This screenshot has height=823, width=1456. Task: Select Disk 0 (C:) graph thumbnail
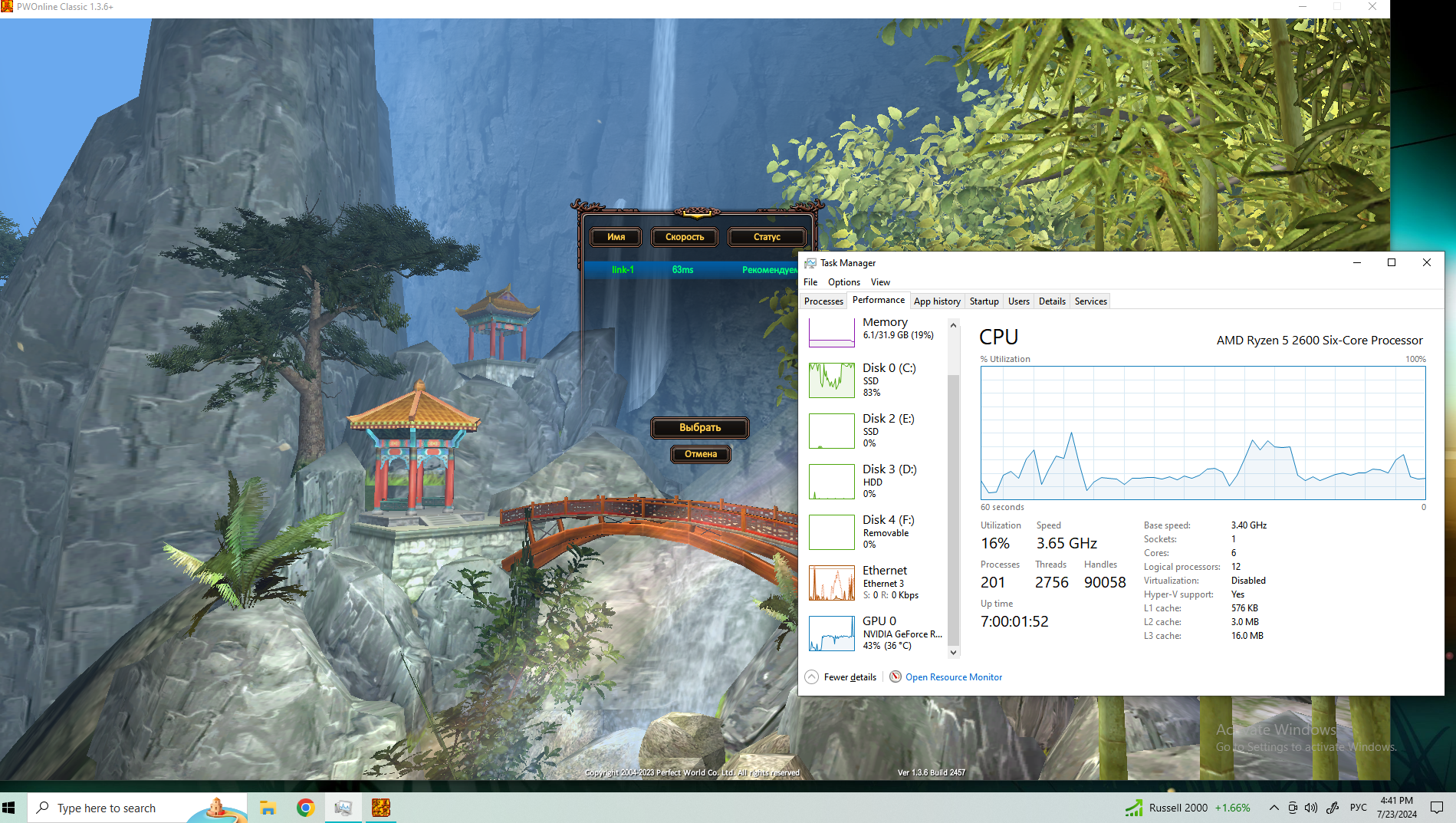[x=831, y=380]
